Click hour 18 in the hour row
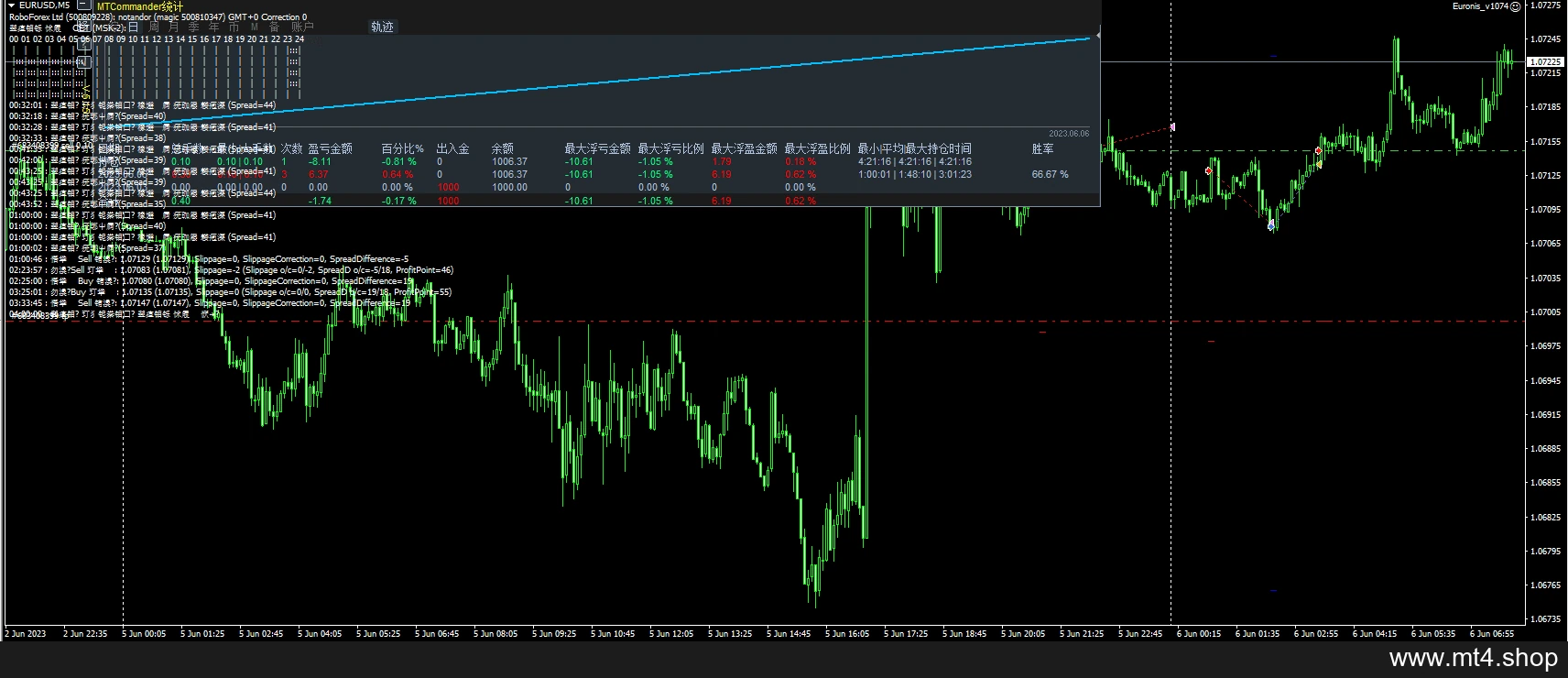Viewport: 1568px width, 678px height. (x=228, y=39)
